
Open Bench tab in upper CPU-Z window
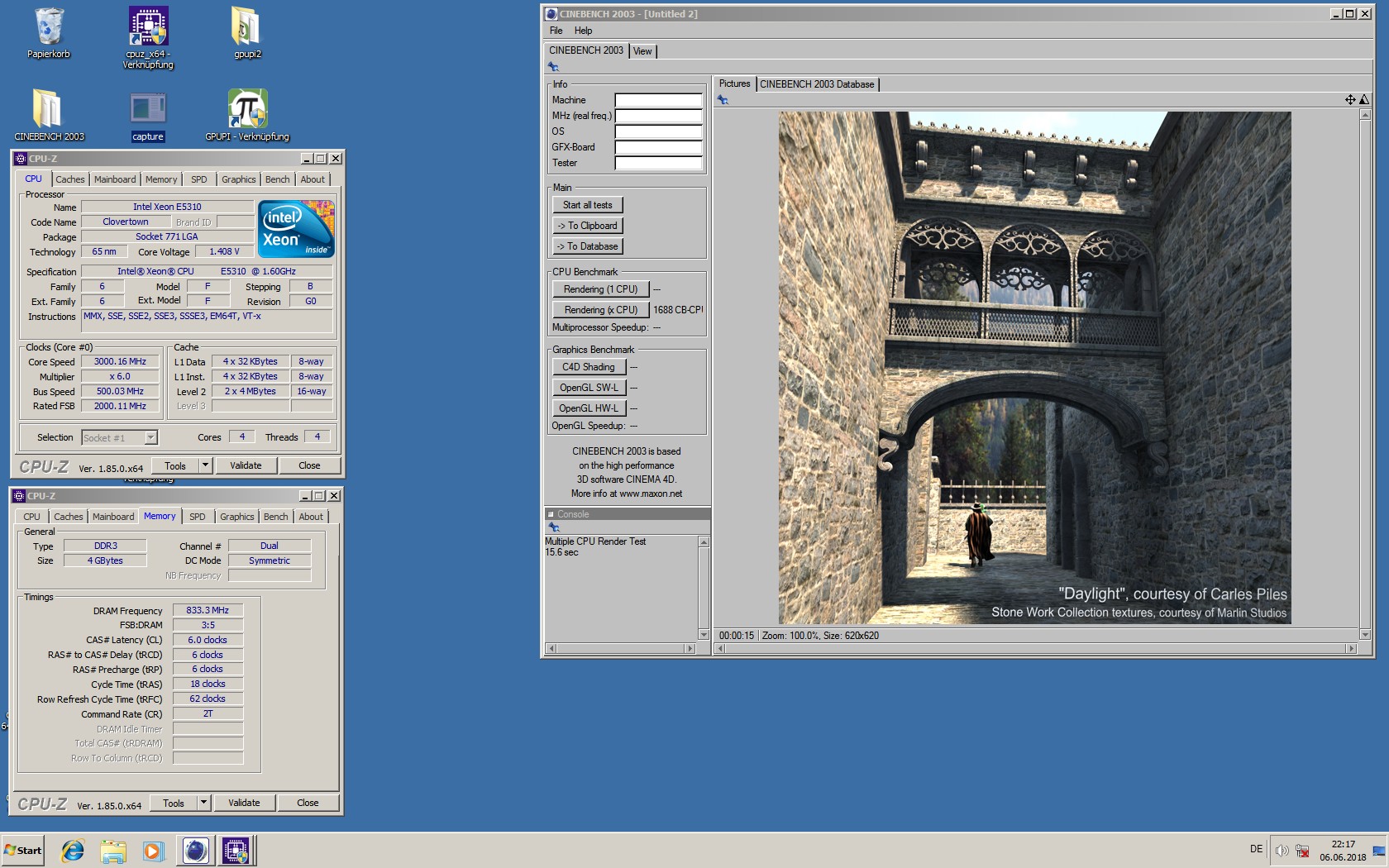click(278, 179)
